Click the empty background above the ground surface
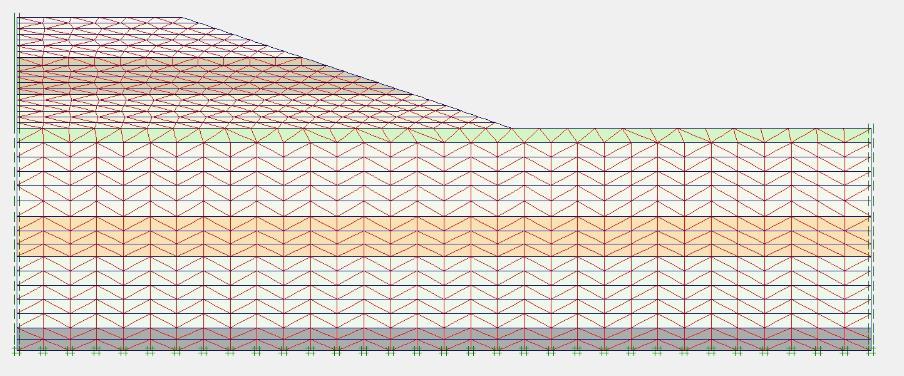Screen dimensions: 904x376 [663, 63]
